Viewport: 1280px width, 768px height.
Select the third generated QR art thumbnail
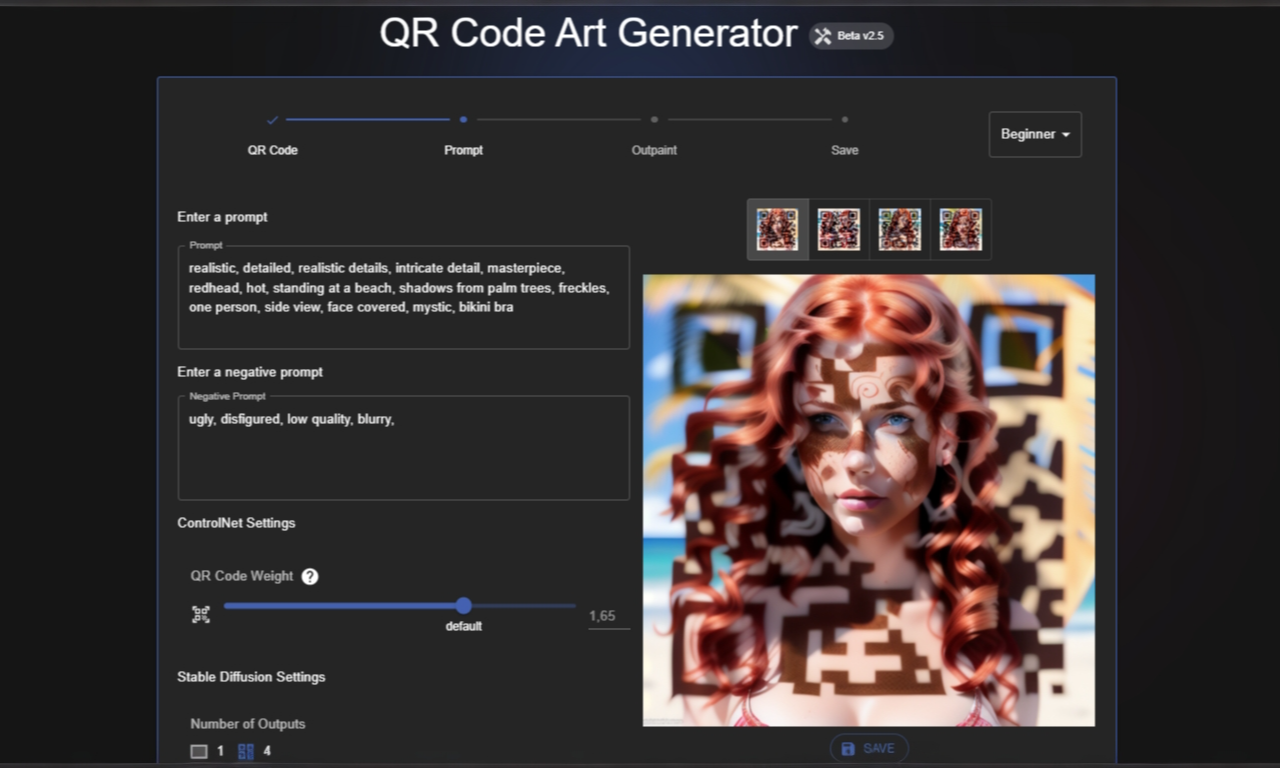pyautogui.click(x=899, y=229)
